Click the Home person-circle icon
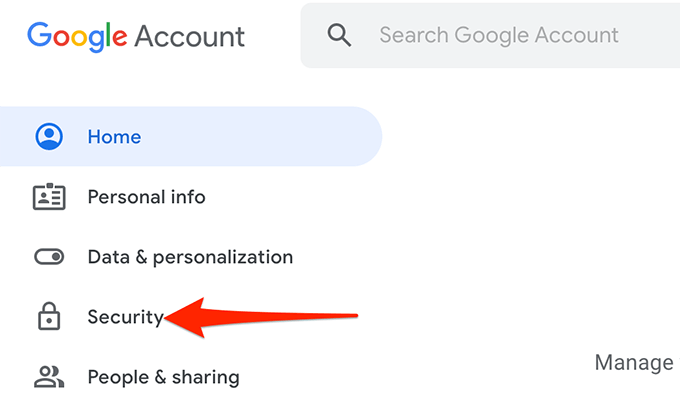The image size is (680, 408). 48,137
